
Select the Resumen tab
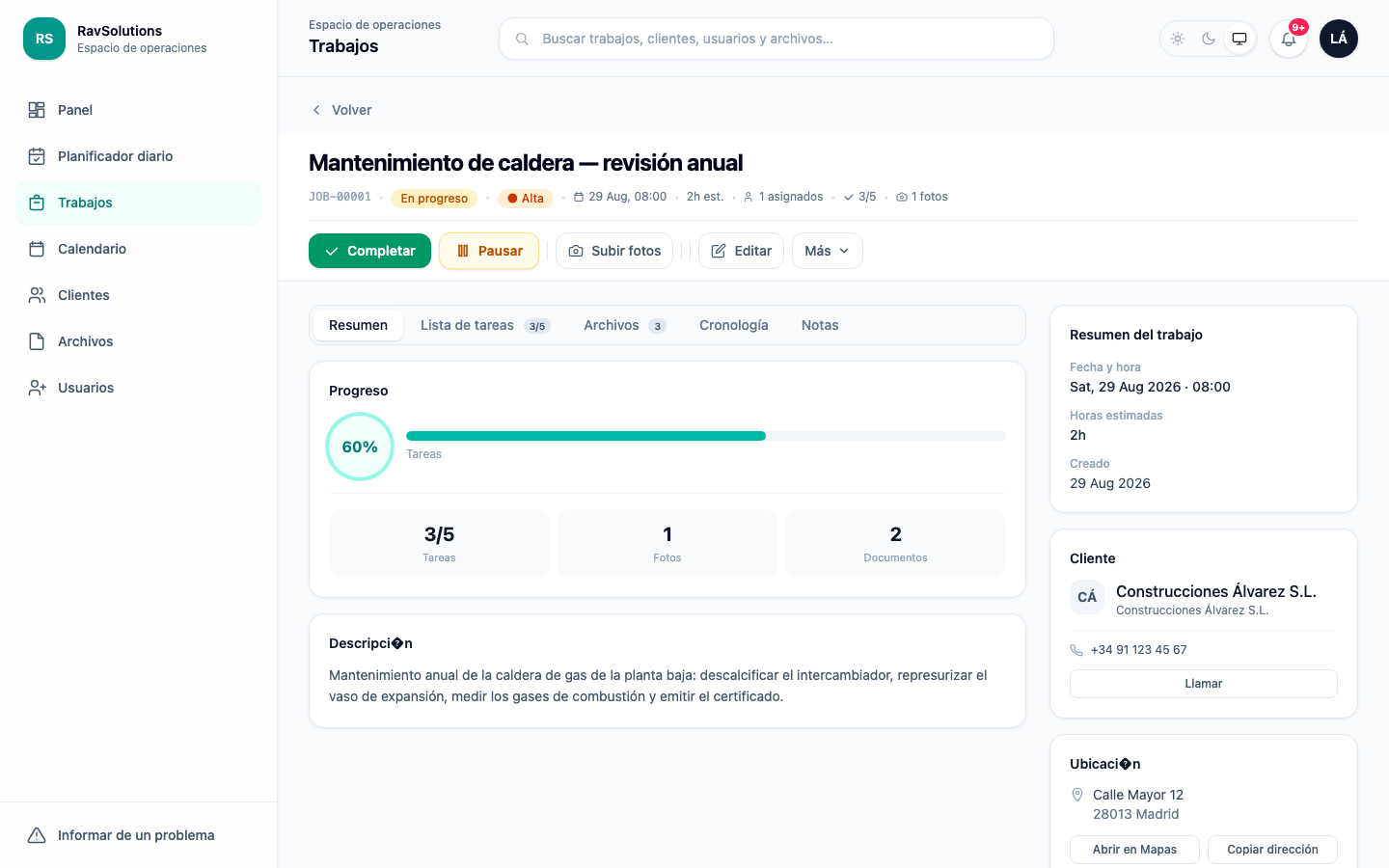coord(358,325)
